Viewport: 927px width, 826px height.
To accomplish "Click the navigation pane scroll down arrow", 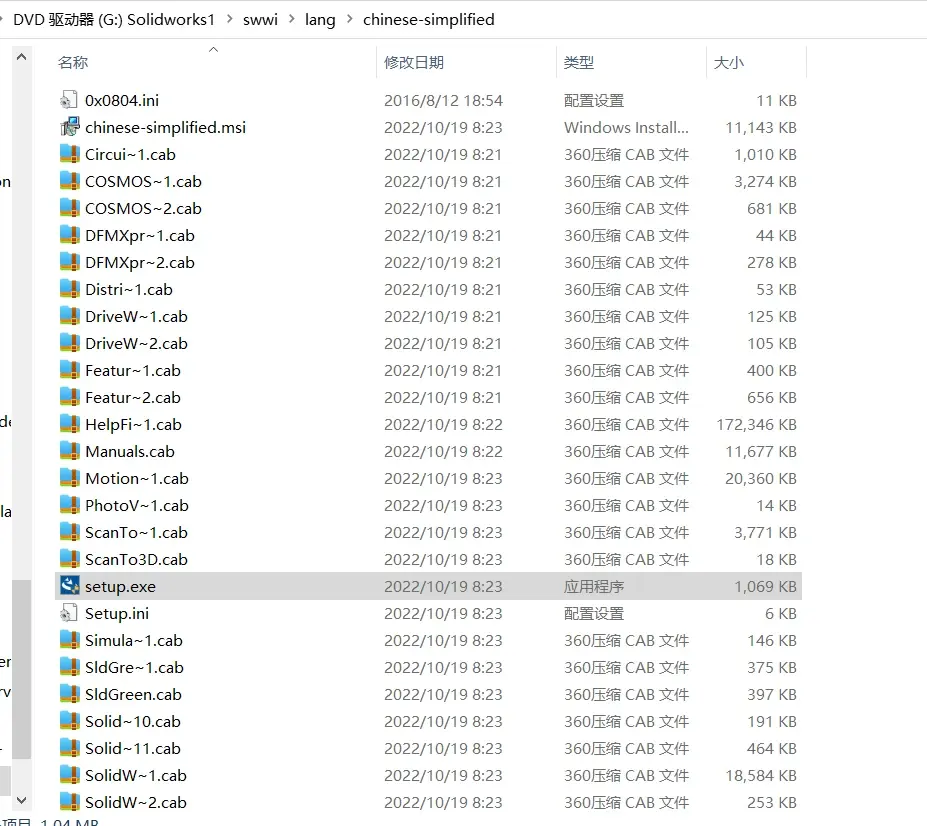I will pyautogui.click(x=21, y=801).
